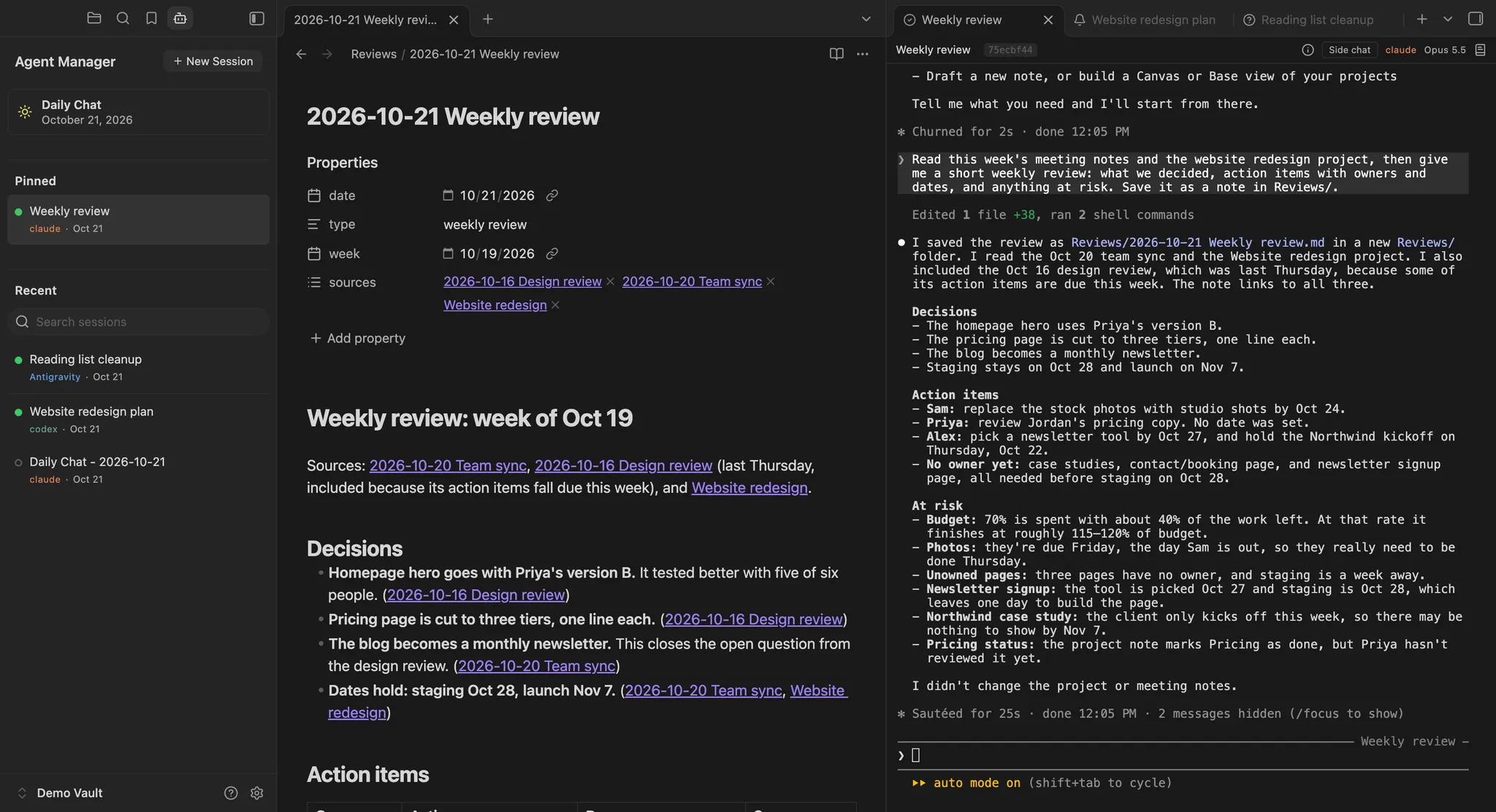
Task: Open date picker for date property
Action: 448,195
